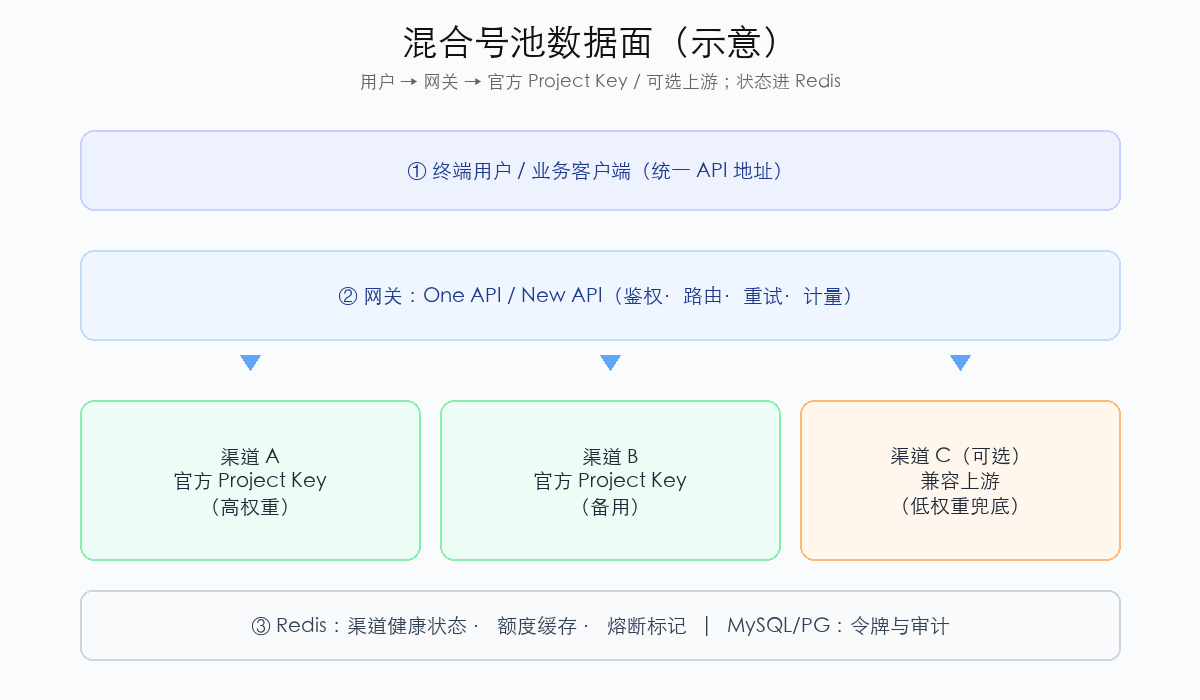
Task: Click the （低权重兜底） label in 渠道 C
Action: pos(960,506)
